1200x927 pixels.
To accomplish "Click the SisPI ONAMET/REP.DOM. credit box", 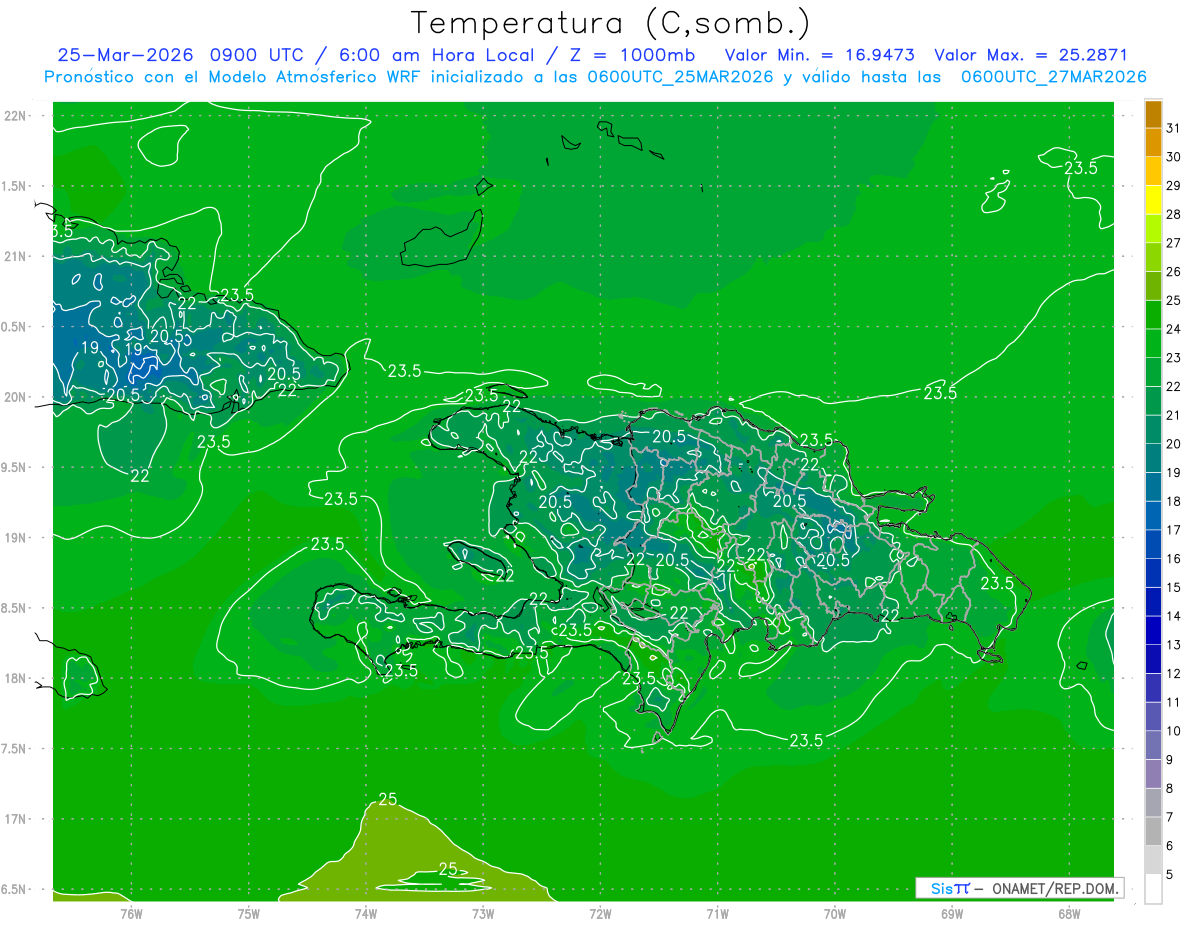I will pyautogui.click(x=1020, y=888).
